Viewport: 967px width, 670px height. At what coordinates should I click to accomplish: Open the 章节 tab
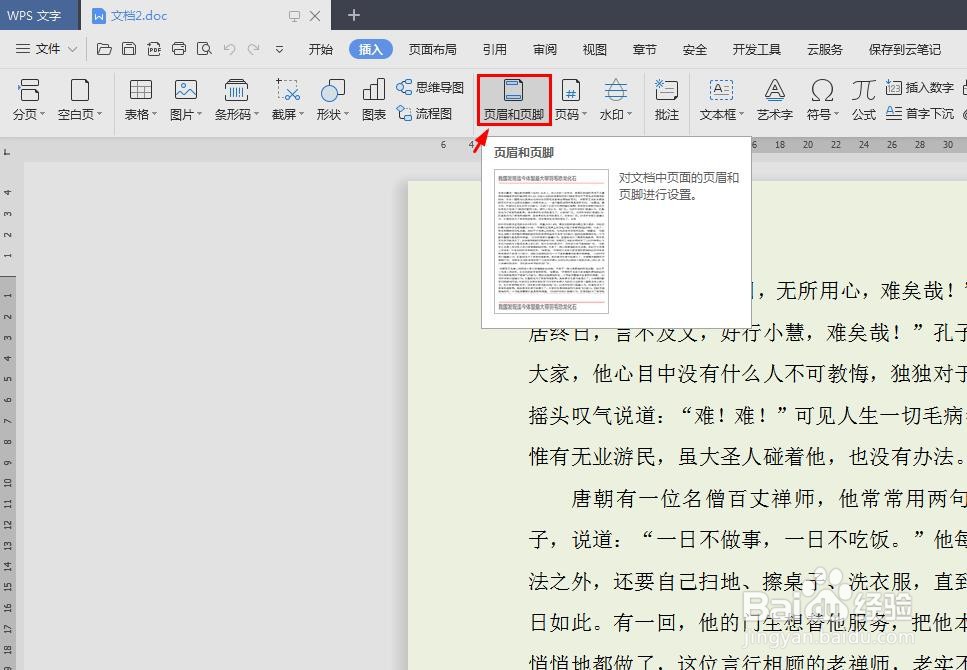click(644, 49)
